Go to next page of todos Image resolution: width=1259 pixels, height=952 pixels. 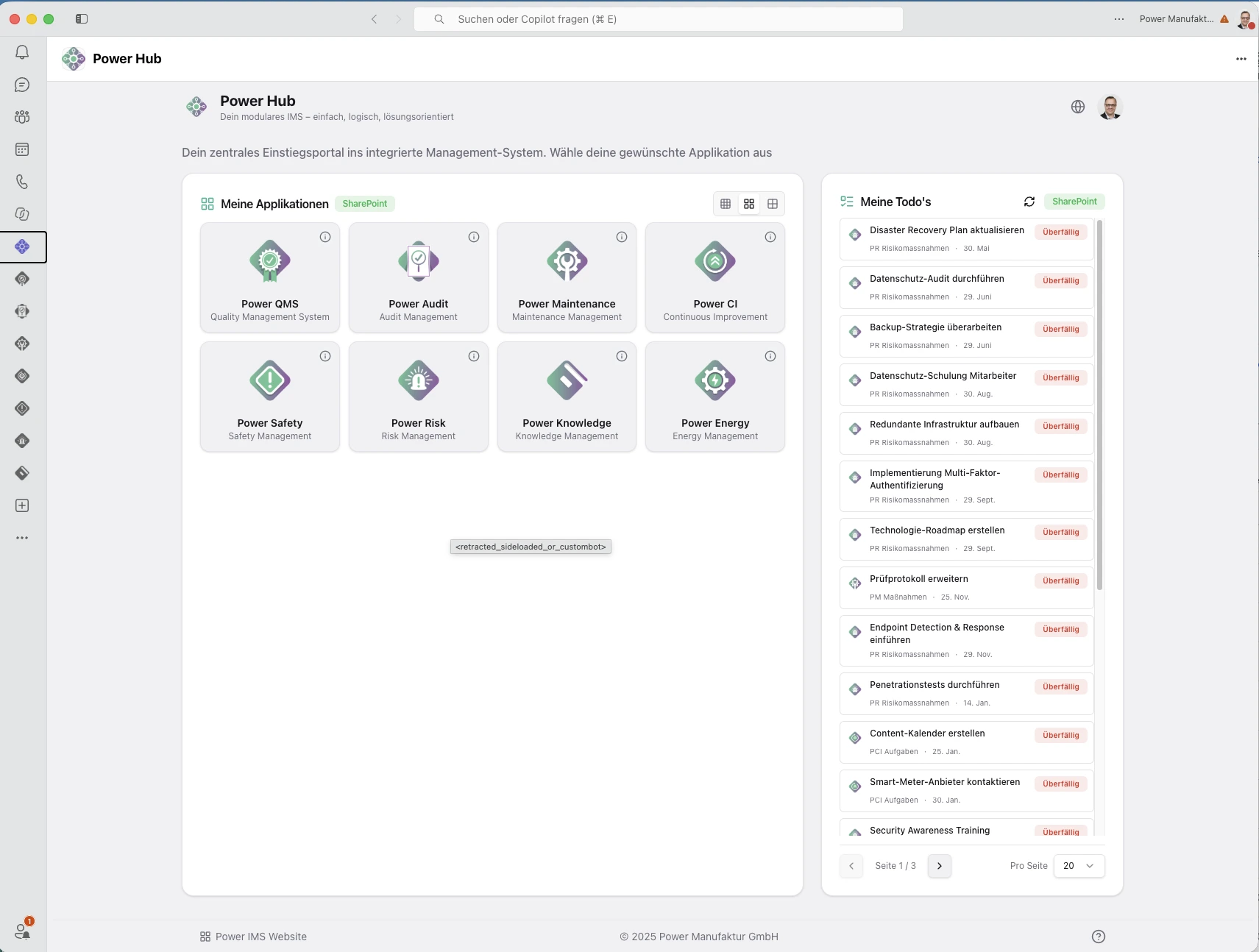[x=940, y=866]
